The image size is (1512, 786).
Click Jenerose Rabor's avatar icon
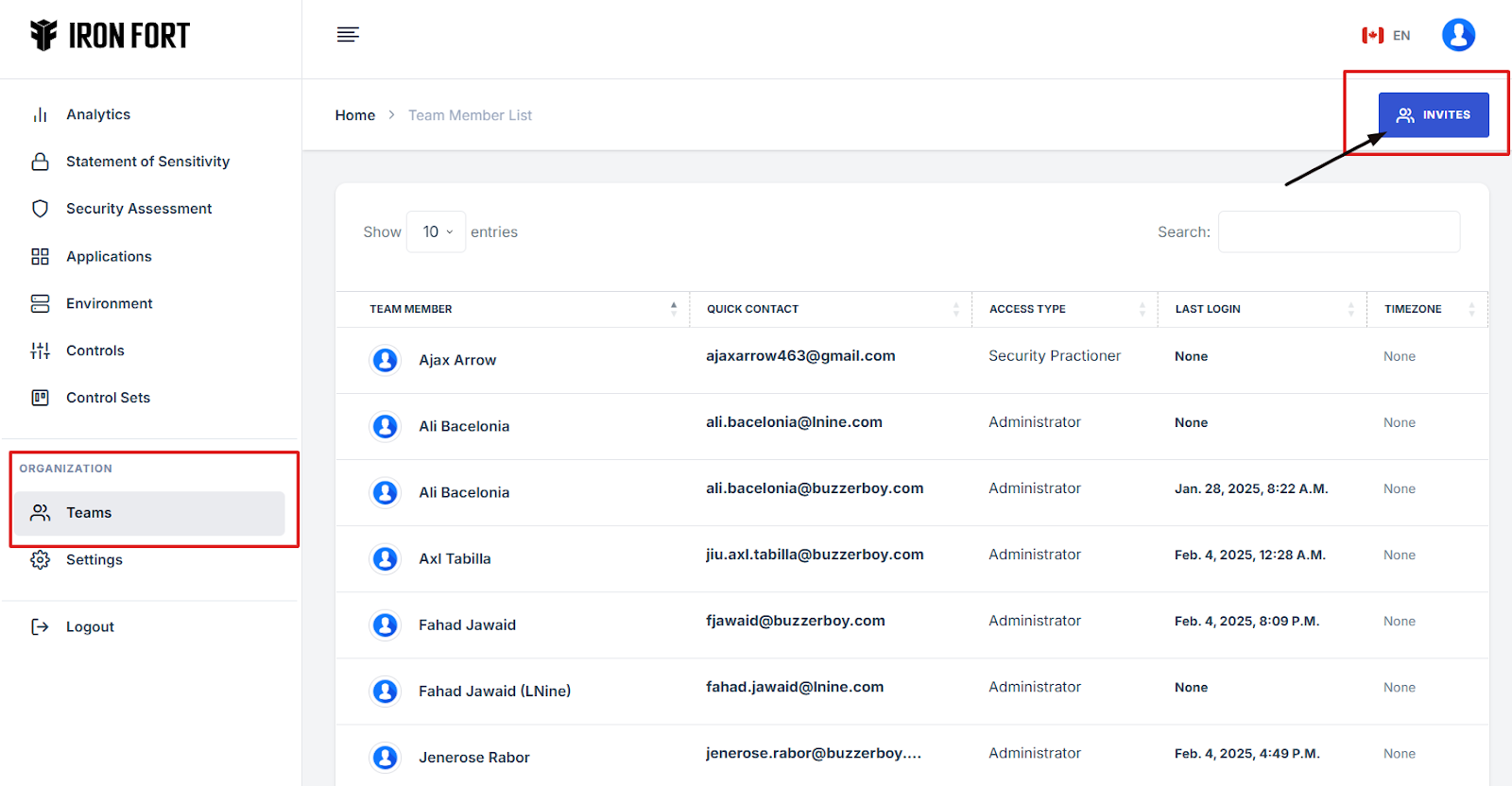[x=385, y=757]
